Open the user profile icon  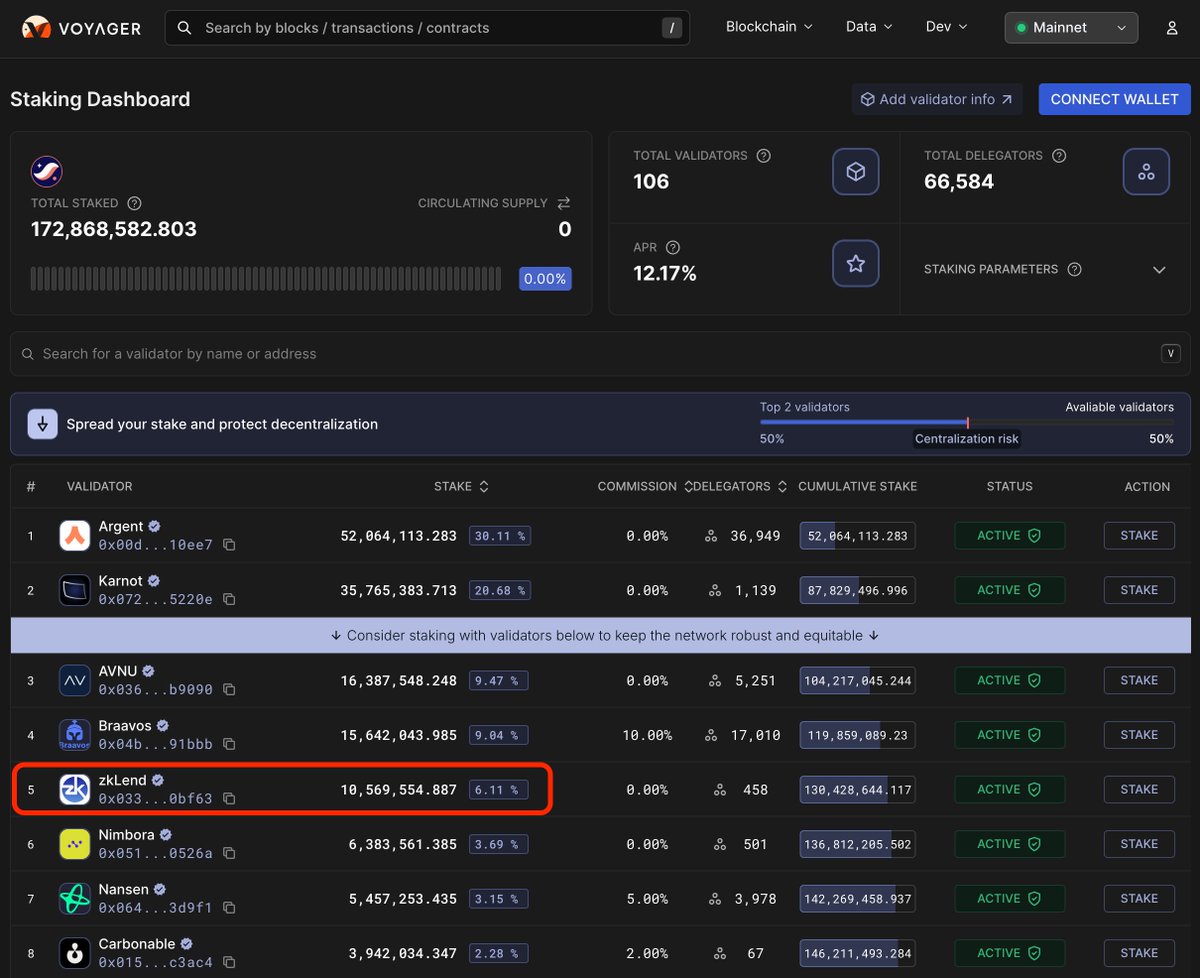coord(1171,27)
